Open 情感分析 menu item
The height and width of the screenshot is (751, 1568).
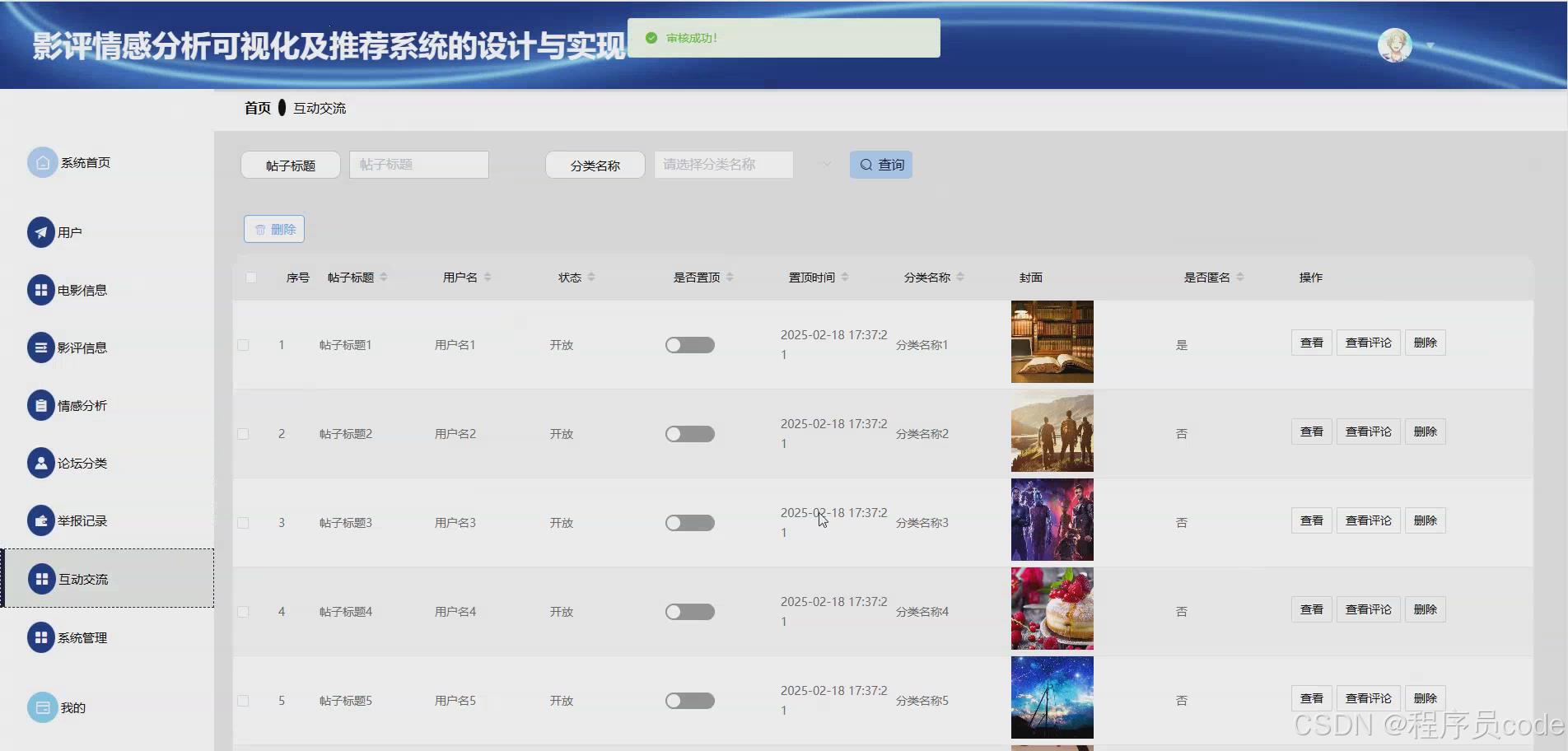coord(82,406)
